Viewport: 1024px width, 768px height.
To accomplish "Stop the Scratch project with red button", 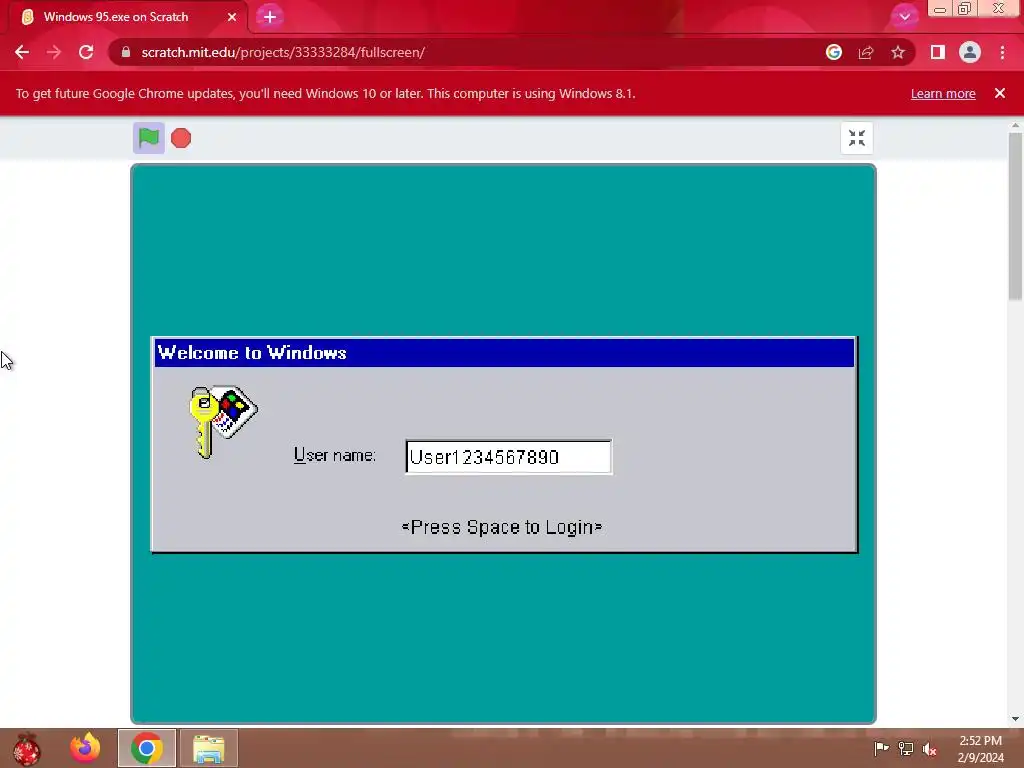I will 181,138.
